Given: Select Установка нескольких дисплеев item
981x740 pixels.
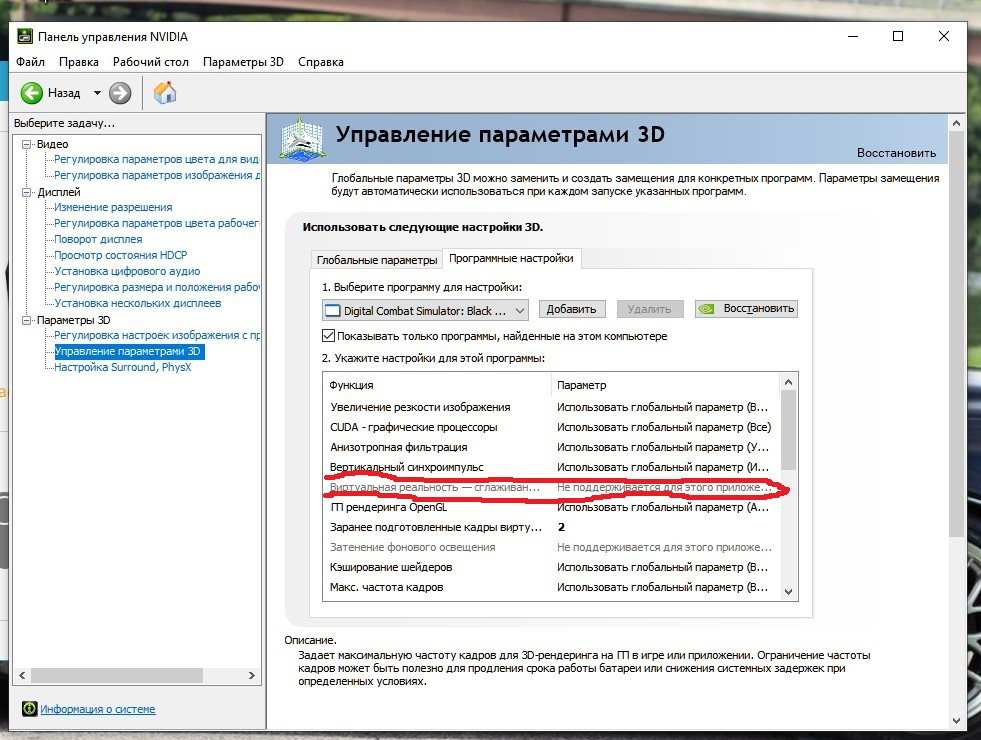Looking at the screenshot, I should pyautogui.click(x=138, y=303).
